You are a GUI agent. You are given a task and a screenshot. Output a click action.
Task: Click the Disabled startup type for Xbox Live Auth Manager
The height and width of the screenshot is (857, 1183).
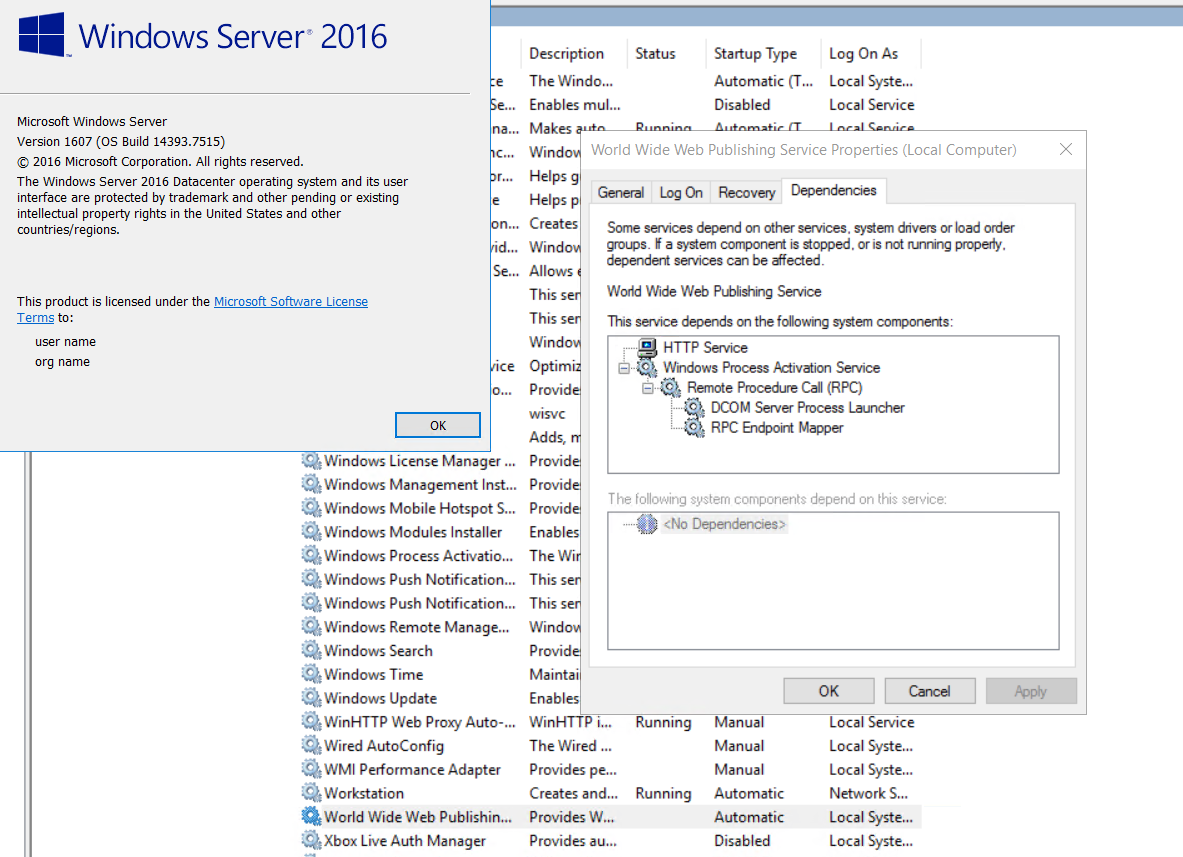[x=742, y=840]
